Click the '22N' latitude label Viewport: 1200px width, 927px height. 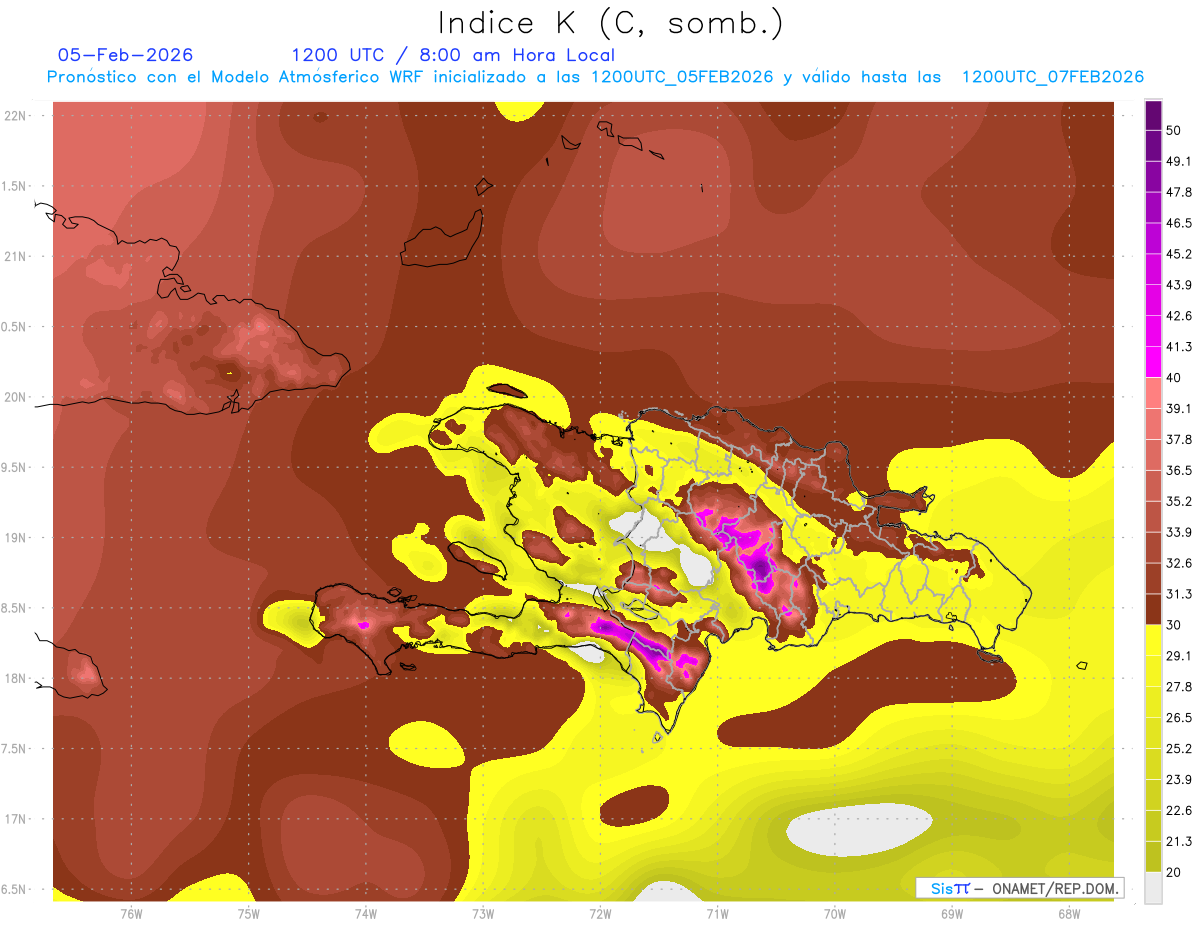pyautogui.click(x=15, y=115)
